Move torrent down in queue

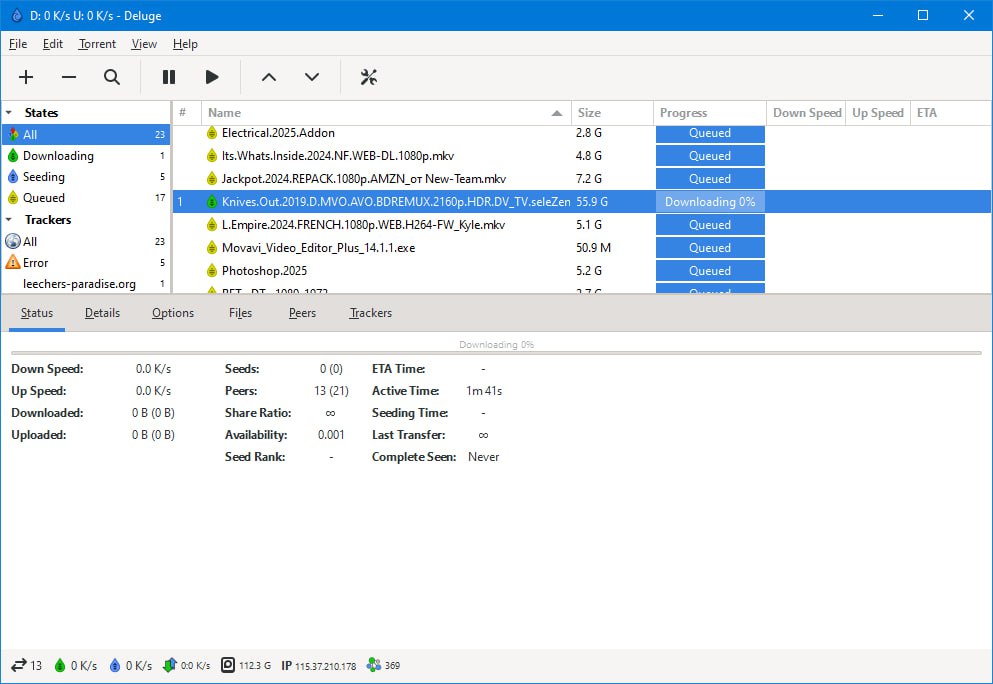click(x=312, y=77)
